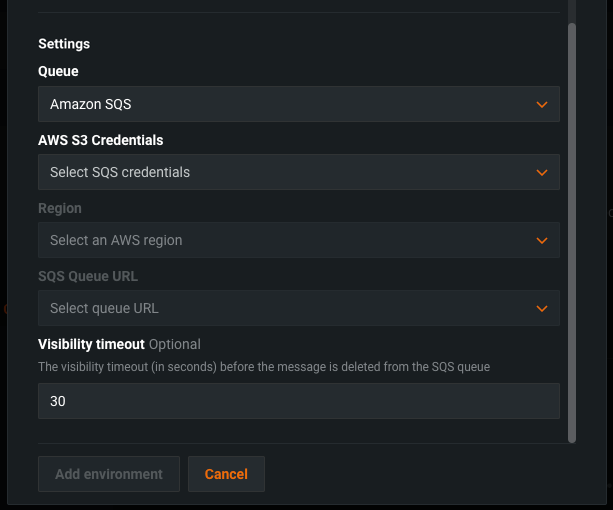The width and height of the screenshot is (613, 510).
Task: Click the chevron arrow on the Queue dropdown
Action: [x=541, y=104]
